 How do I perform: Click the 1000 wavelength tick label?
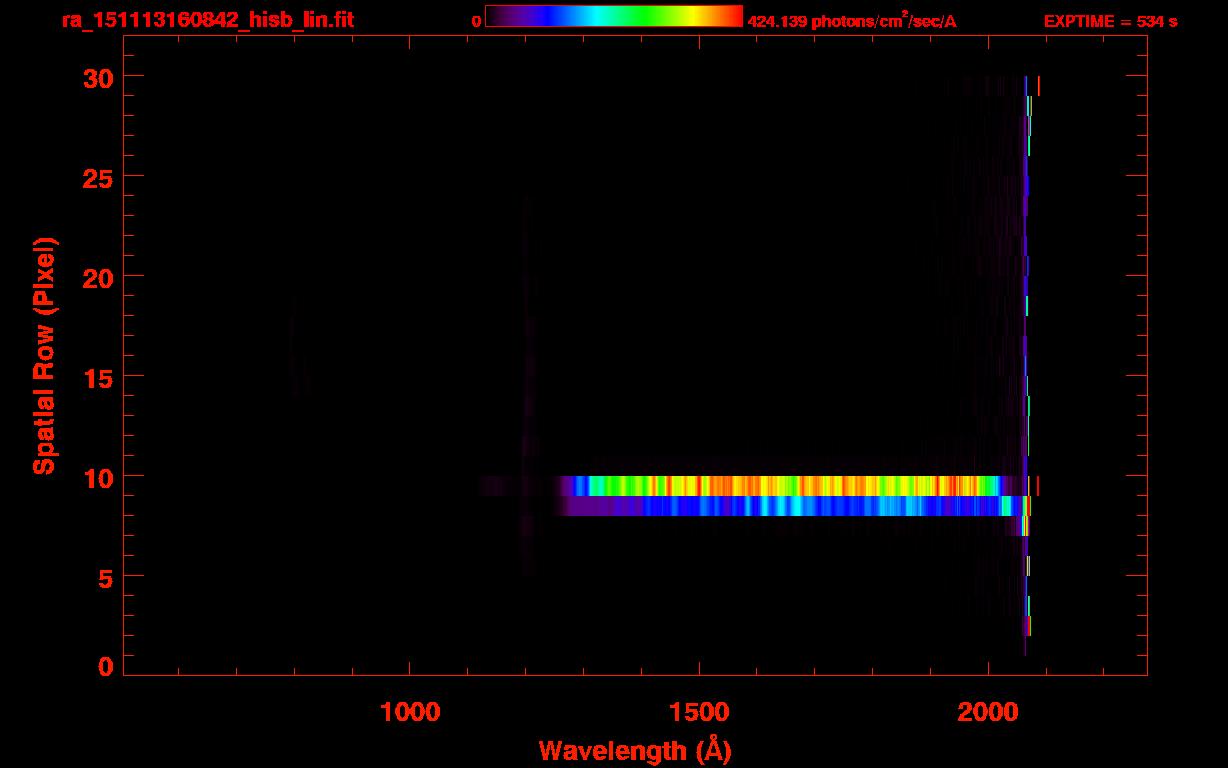coord(410,712)
